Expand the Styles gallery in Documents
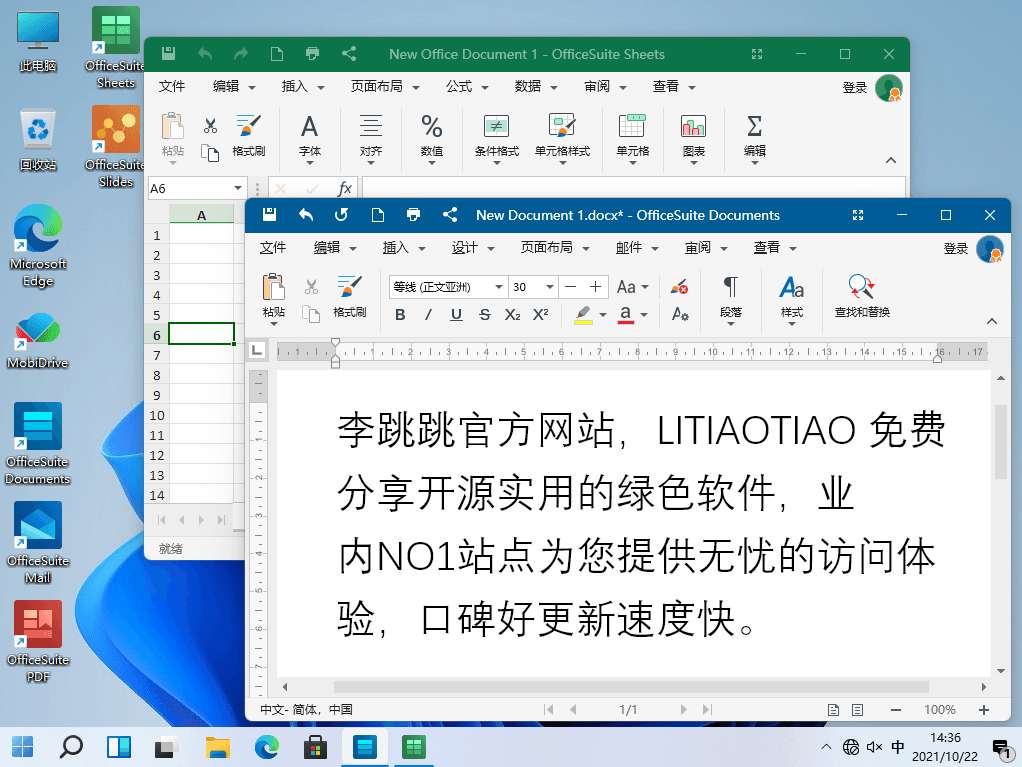The width and height of the screenshot is (1022, 767). (791, 300)
